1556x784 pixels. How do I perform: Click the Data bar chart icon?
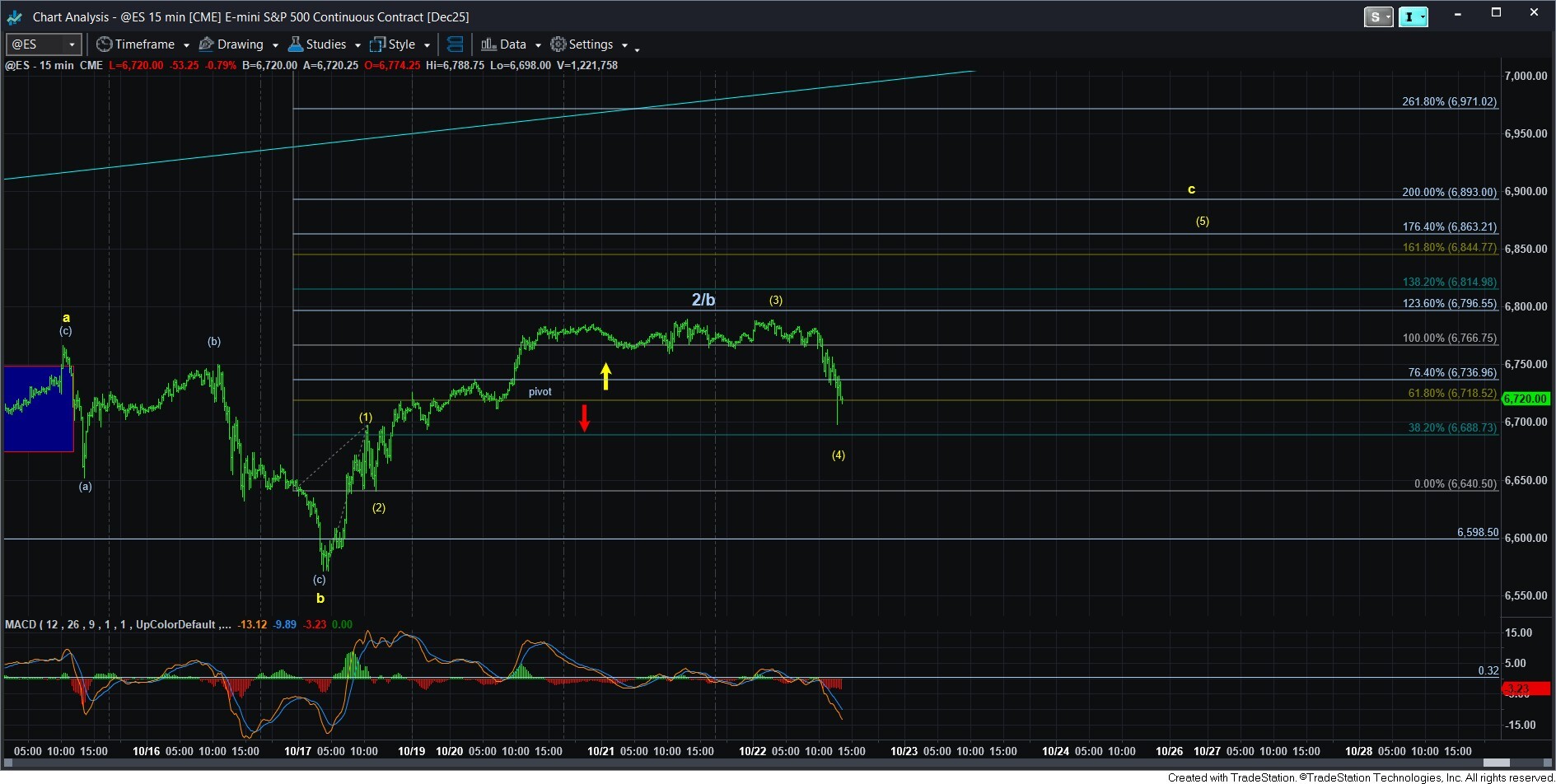click(x=488, y=44)
